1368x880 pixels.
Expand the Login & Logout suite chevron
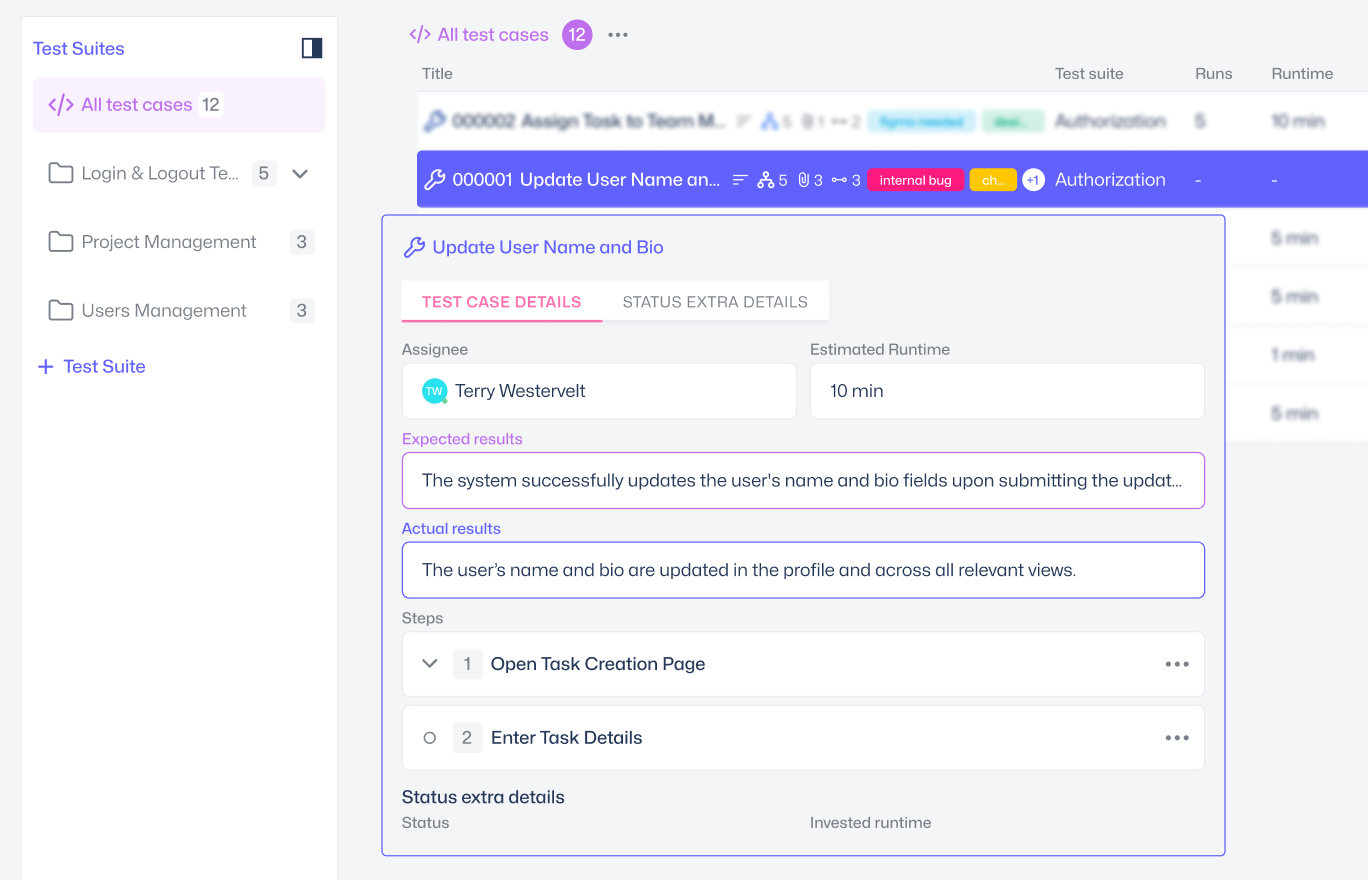[x=300, y=174]
